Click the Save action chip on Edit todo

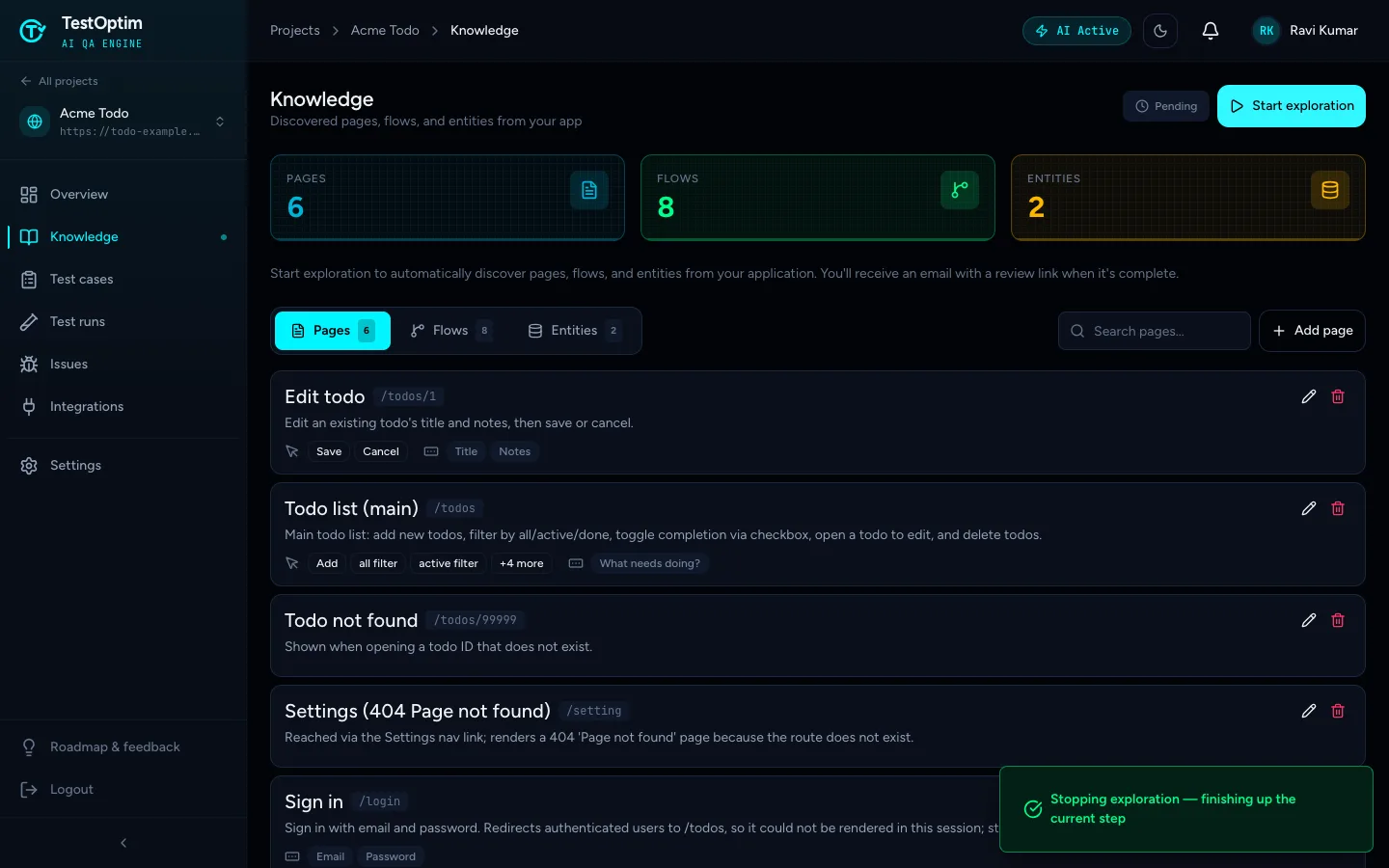(329, 451)
